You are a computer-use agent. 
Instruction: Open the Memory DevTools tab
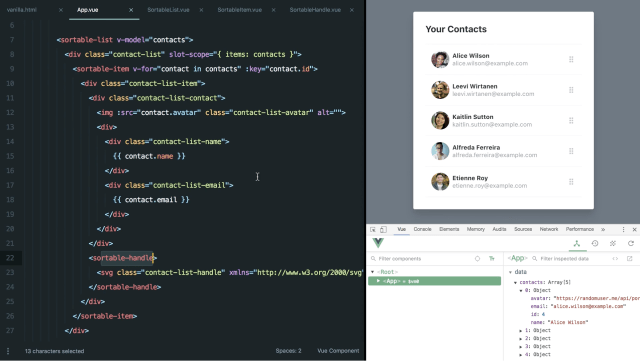476,229
